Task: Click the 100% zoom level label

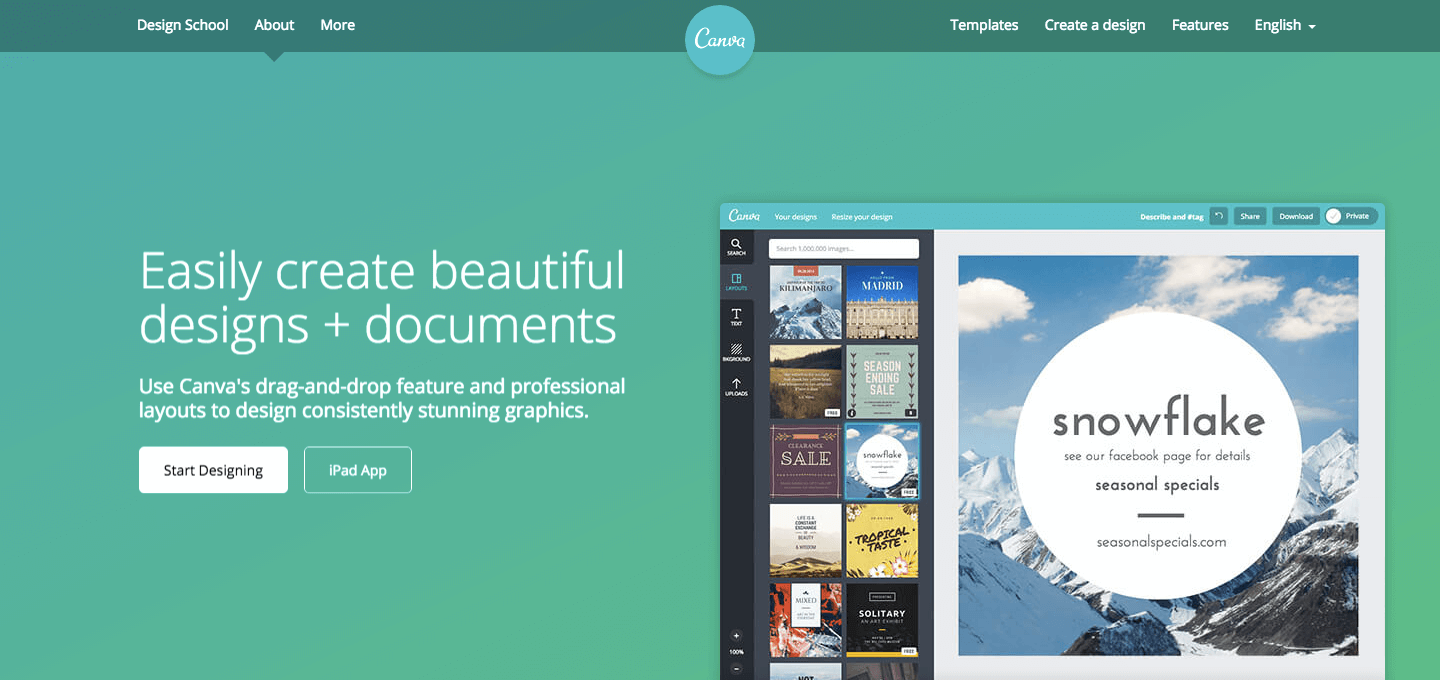Action: (736, 651)
